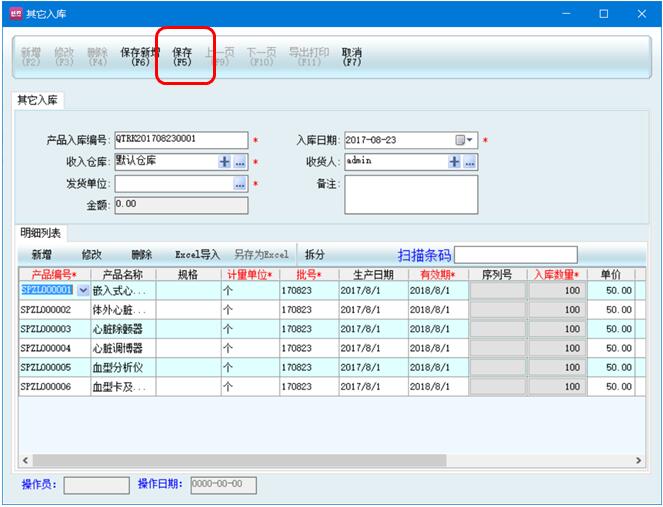This screenshot has width=663, height=507.
Task: Click the right arrow of horizontal scrollbar
Action: pos(638,461)
